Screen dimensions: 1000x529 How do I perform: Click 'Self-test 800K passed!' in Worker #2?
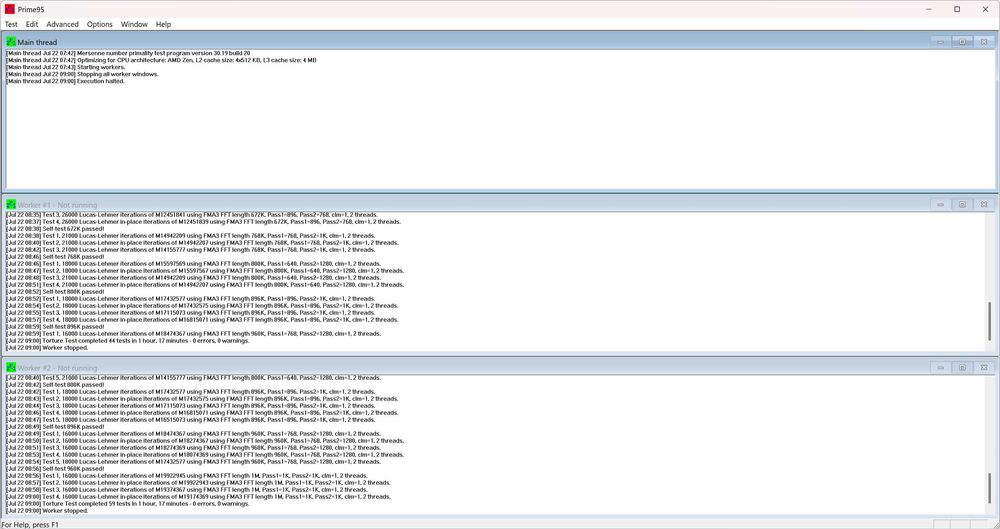click(x=55, y=385)
